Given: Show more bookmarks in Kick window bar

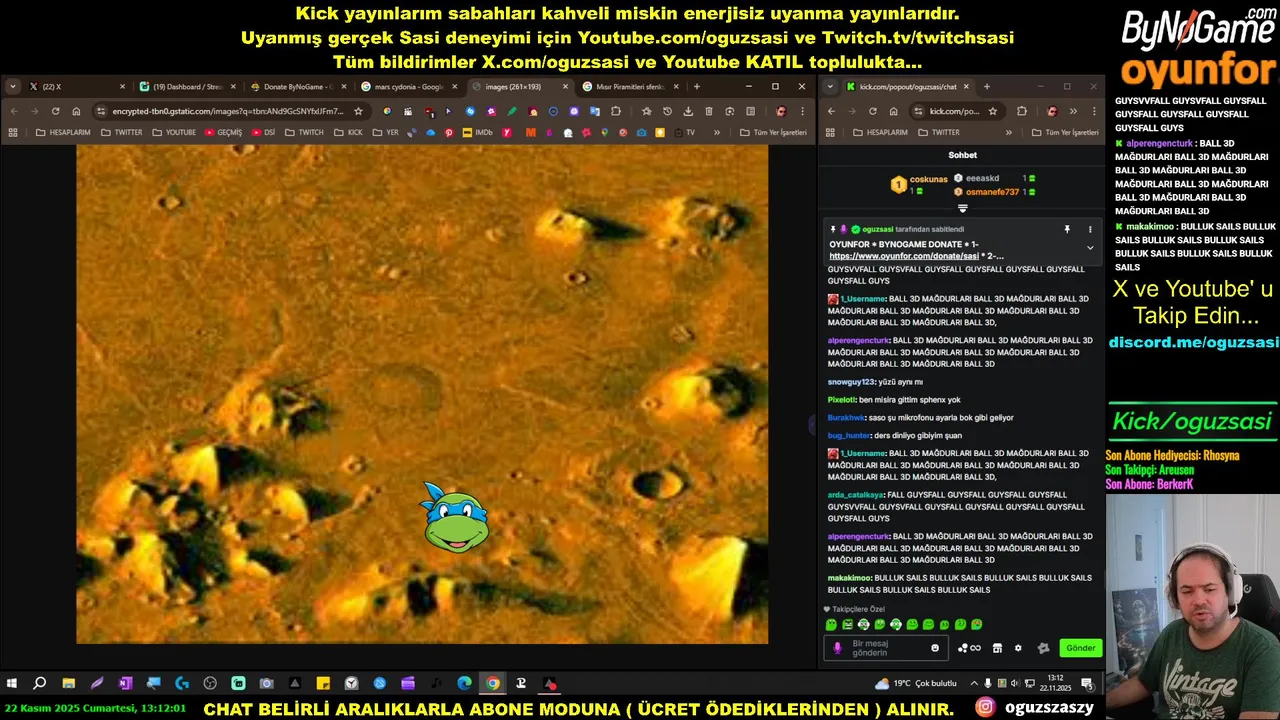Looking at the screenshot, I should [x=1008, y=132].
